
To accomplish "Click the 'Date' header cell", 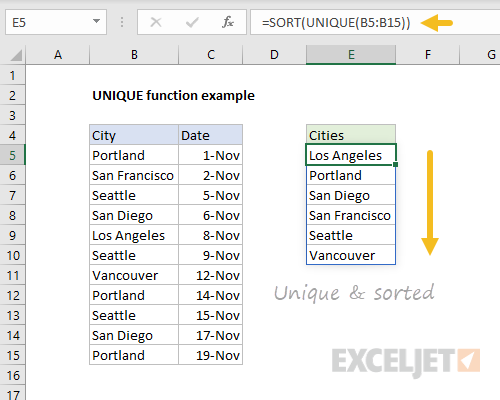I will coord(211,135).
